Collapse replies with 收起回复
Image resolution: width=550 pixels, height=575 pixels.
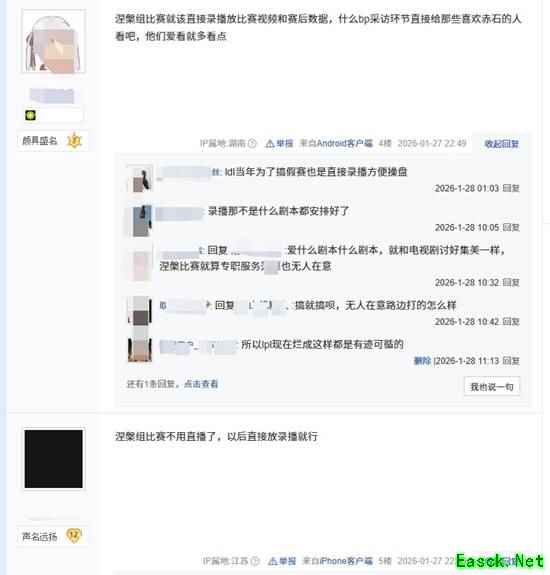[501, 144]
